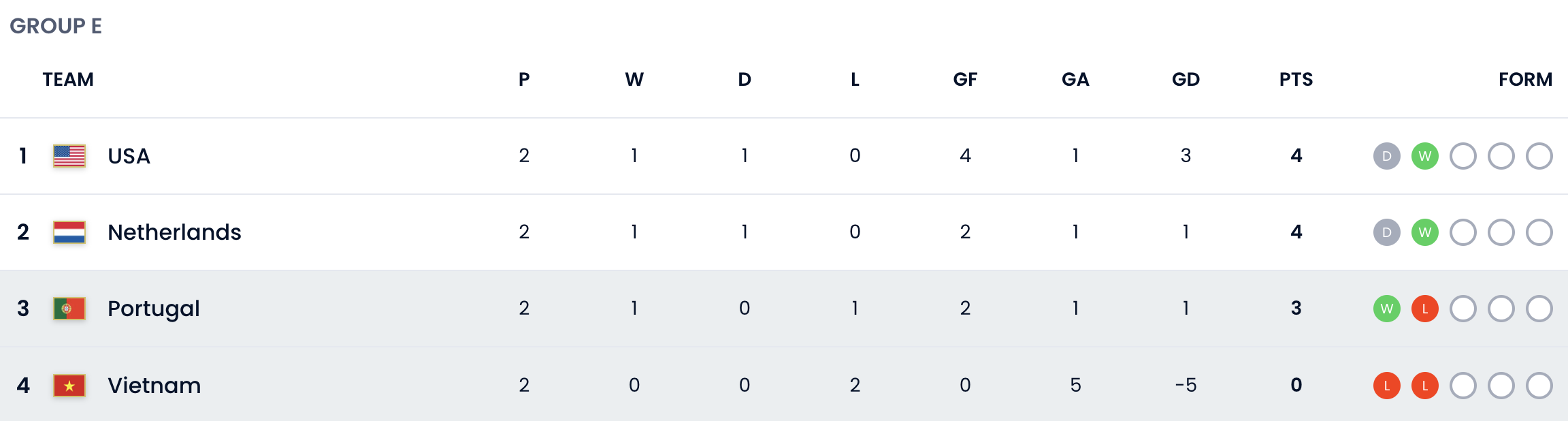This screenshot has width=1568, height=421.
Task: Open the Netherlands team link
Action: (x=174, y=232)
